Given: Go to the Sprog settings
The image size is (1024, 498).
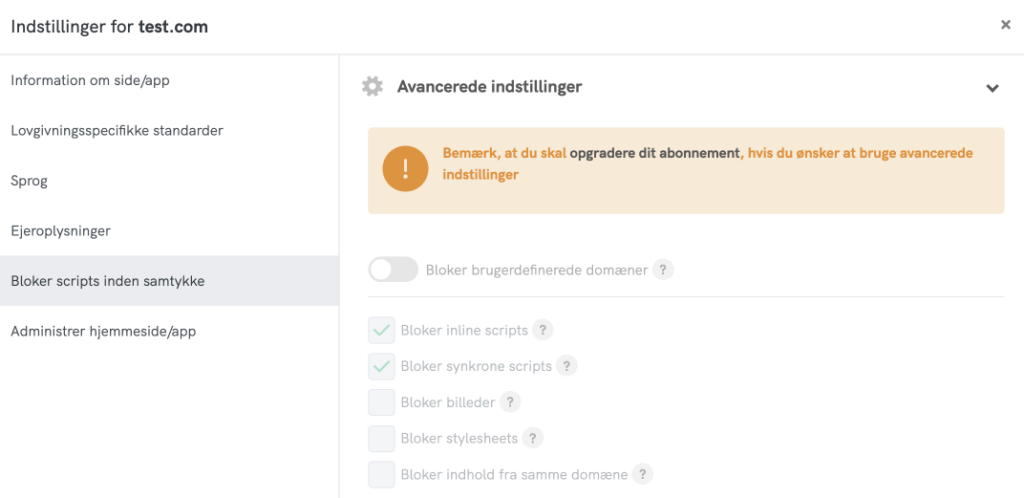Looking at the screenshot, I should [29, 181].
